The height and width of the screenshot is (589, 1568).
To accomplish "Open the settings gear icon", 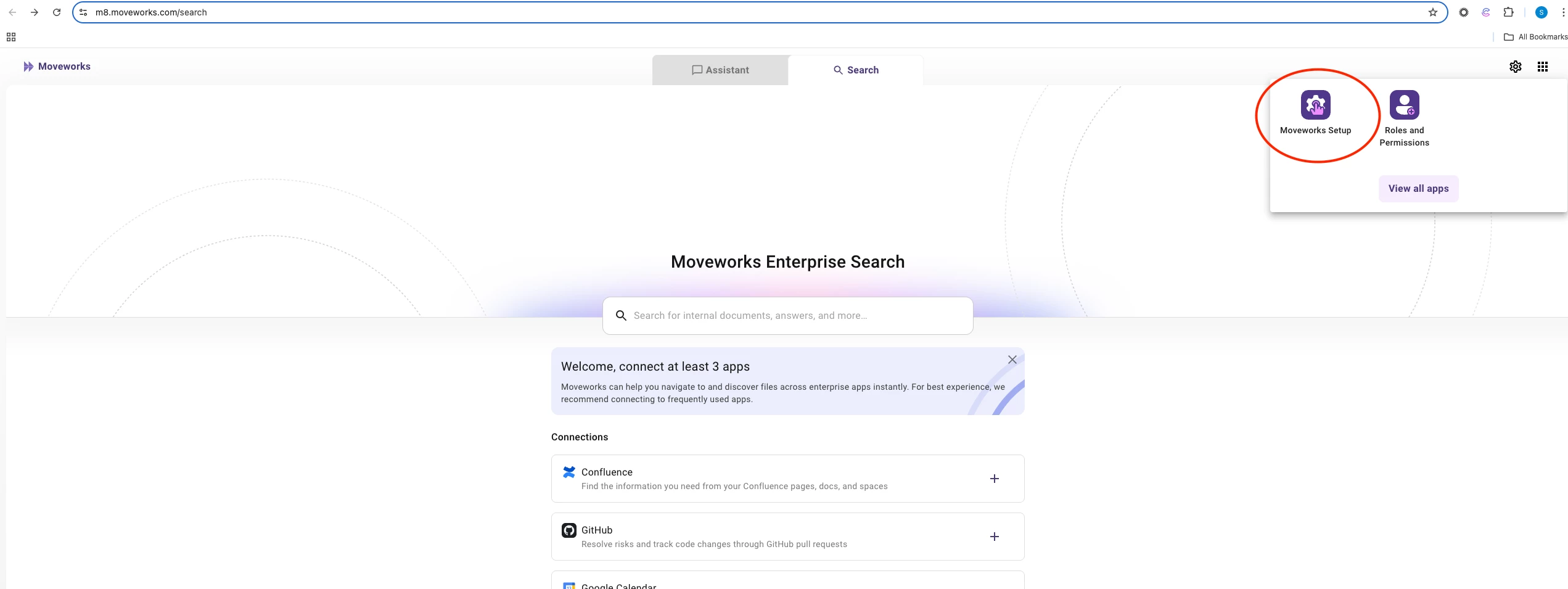I will click(1515, 67).
